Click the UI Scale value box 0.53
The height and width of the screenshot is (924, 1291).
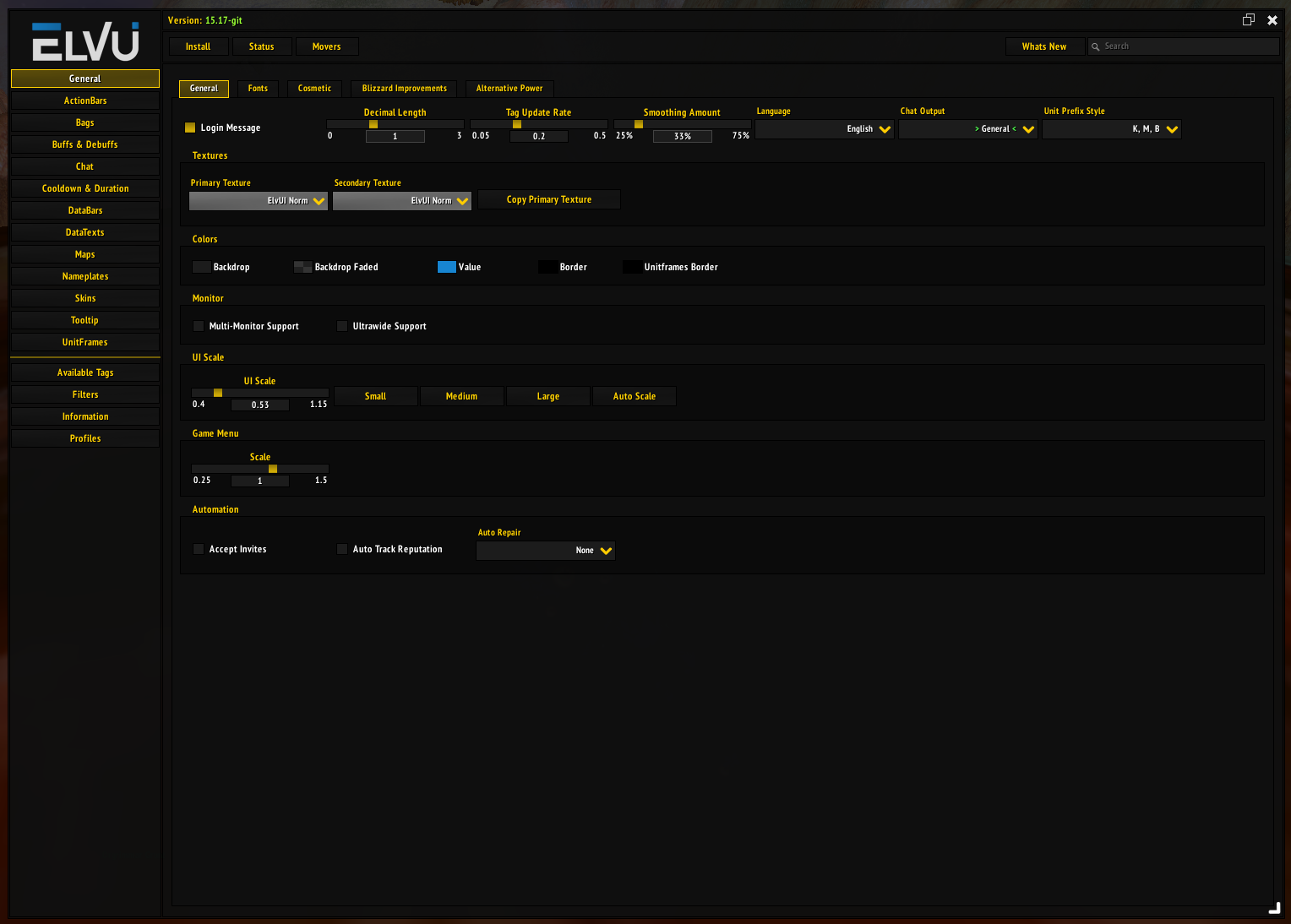point(260,405)
